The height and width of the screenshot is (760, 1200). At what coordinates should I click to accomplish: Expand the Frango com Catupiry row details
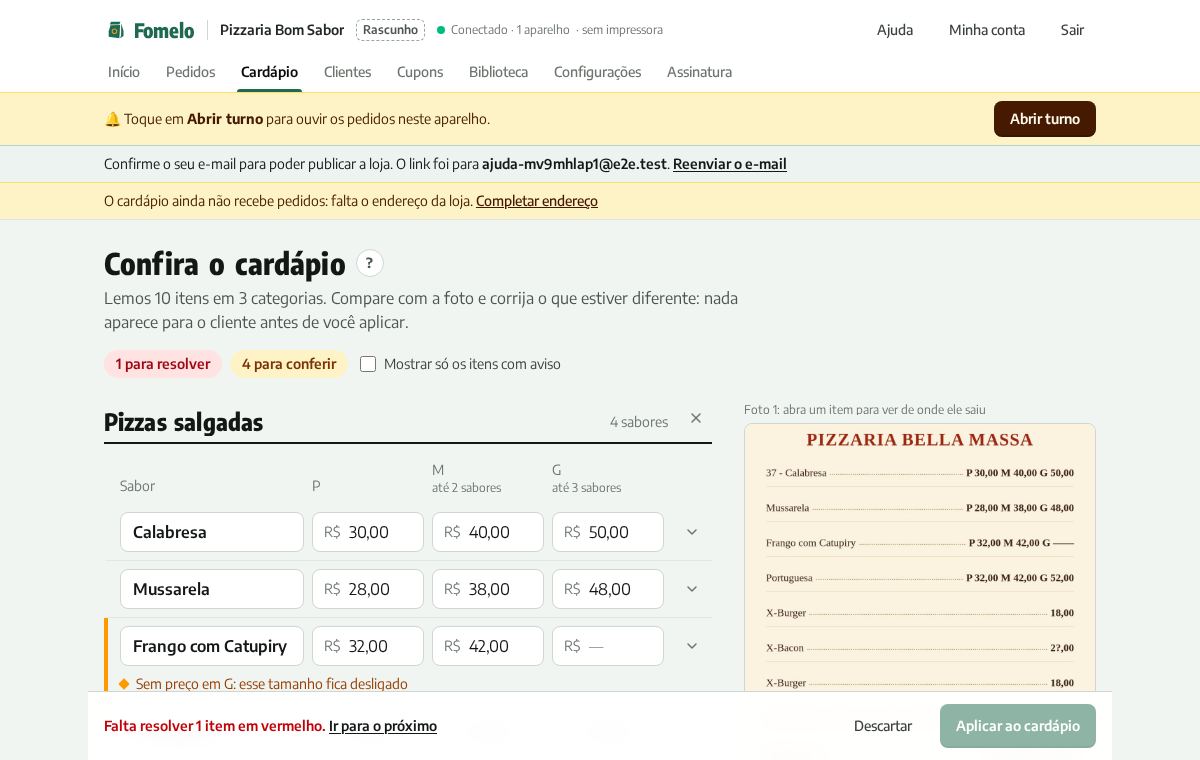pos(692,646)
